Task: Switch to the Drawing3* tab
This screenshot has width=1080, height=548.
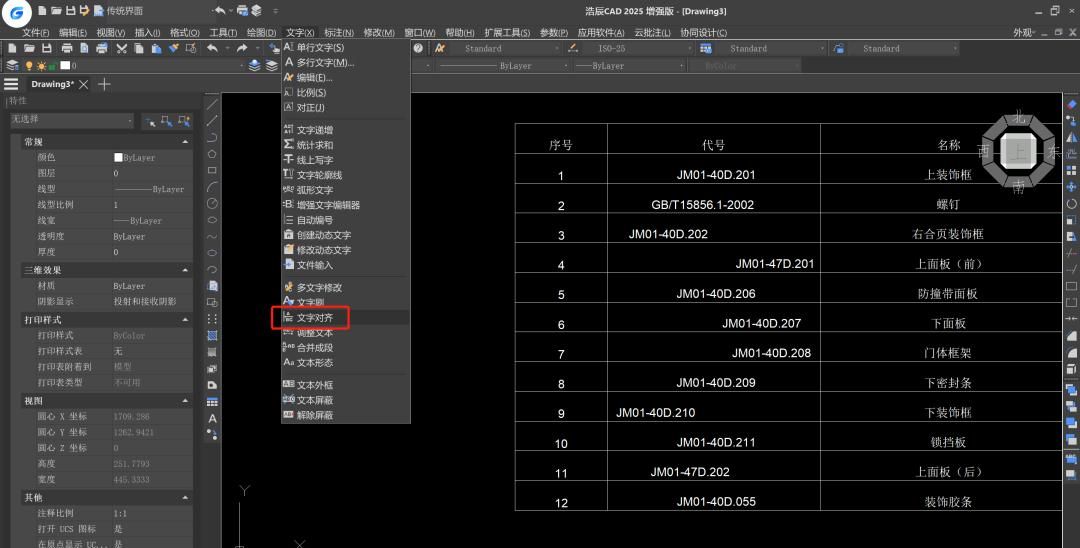Action: 52,84
